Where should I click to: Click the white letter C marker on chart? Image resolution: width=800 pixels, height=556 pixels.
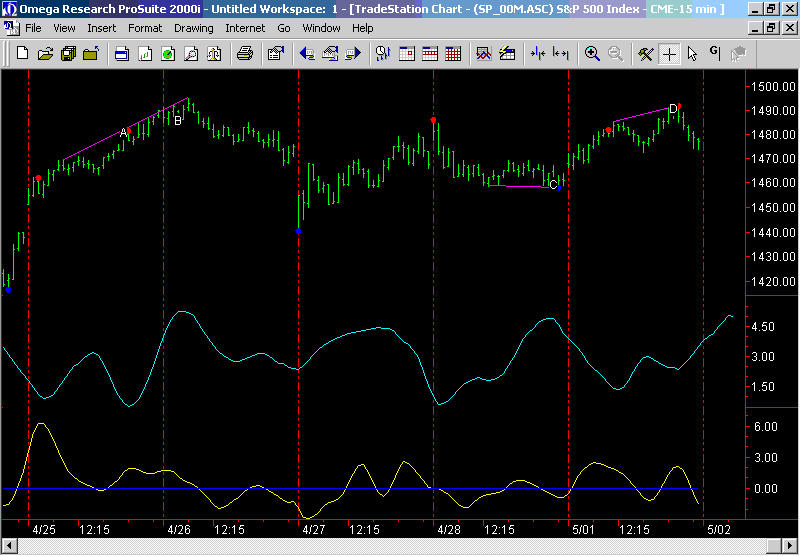(553, 185)
